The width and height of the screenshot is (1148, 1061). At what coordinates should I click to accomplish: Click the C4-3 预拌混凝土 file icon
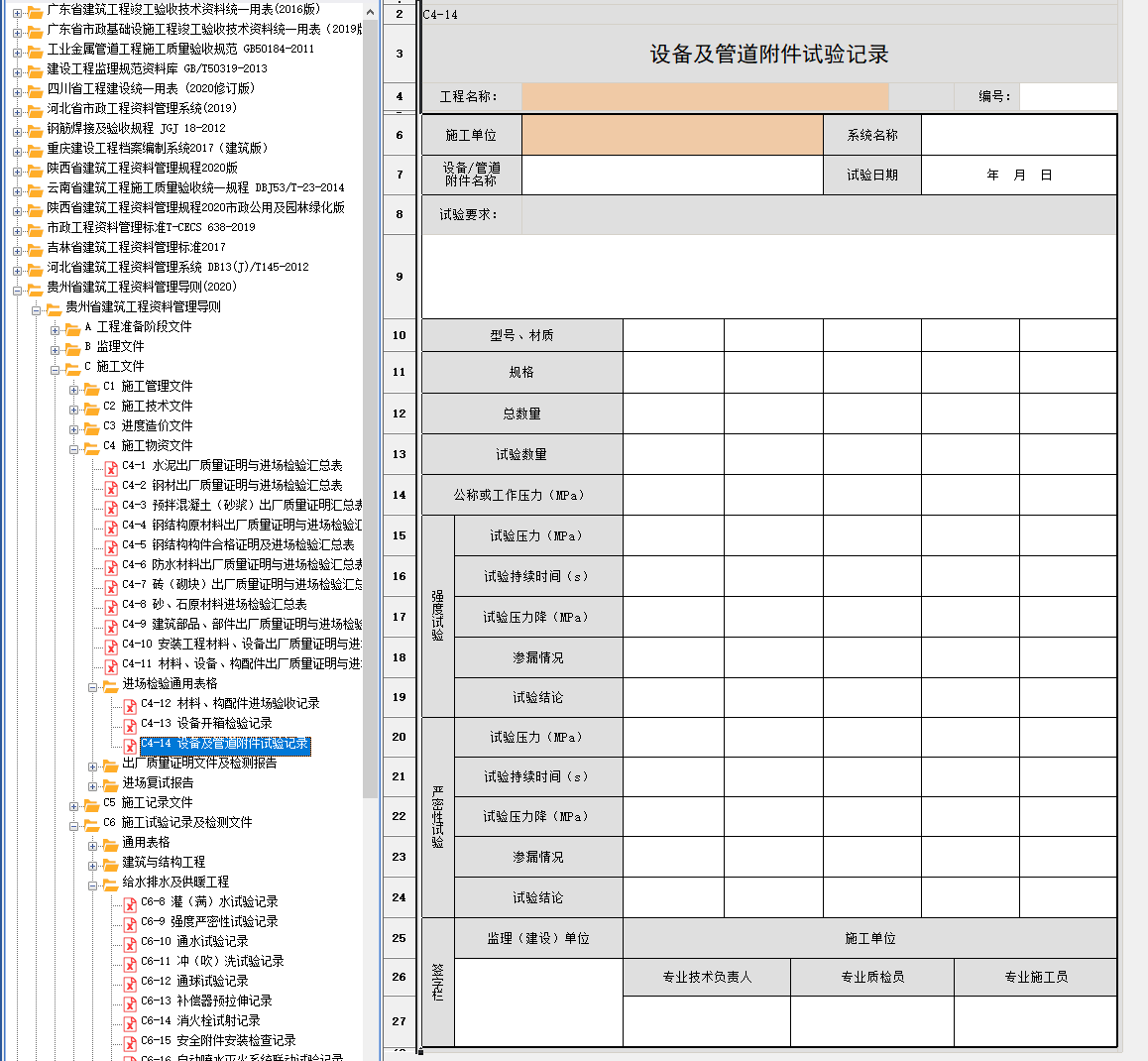tap(111, 508)
